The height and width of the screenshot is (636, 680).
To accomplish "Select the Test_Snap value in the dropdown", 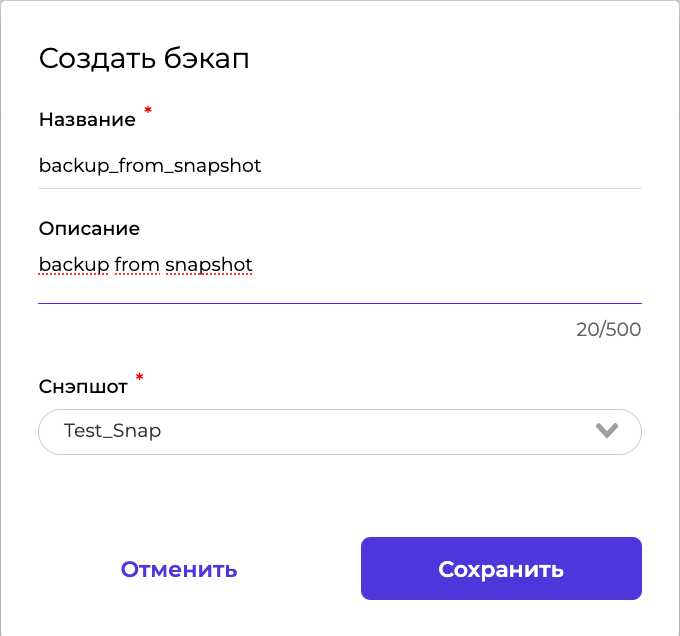I will (x=112, y=431).
